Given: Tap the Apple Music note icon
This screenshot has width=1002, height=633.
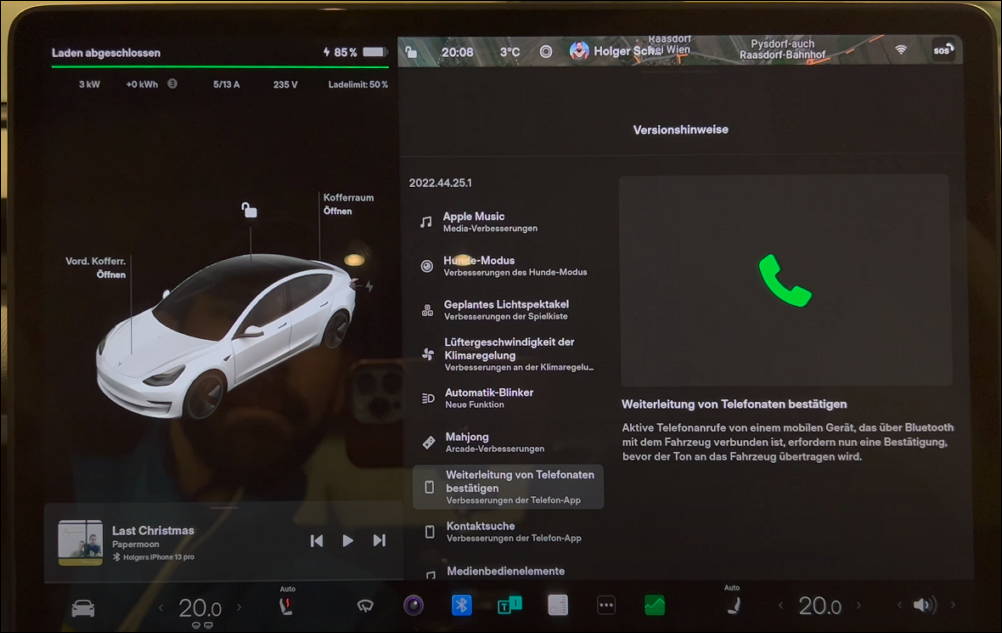Looking at the screenshot, I should [x=426, y=222].
